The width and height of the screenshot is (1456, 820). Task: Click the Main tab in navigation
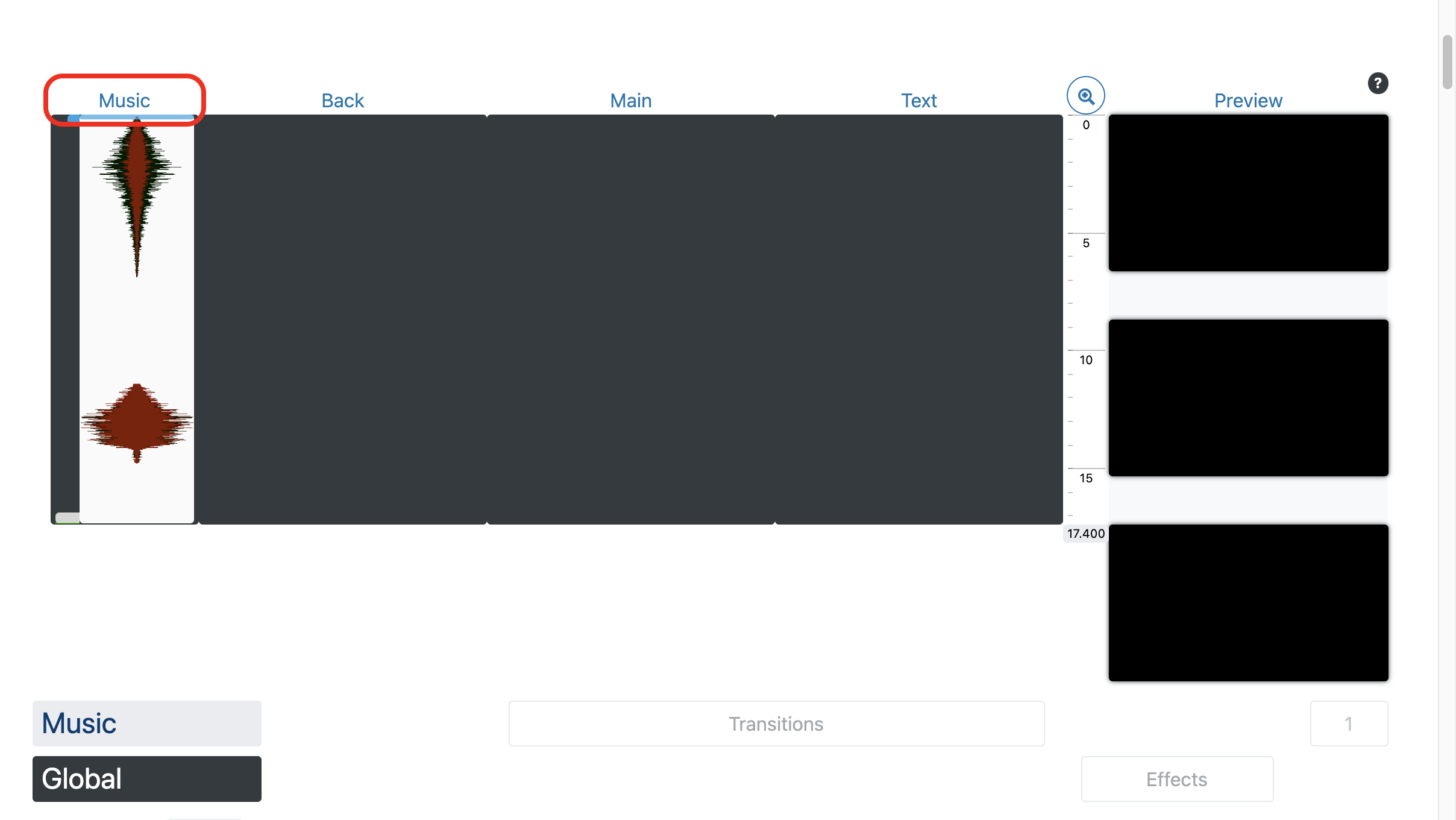click(630, 99)
